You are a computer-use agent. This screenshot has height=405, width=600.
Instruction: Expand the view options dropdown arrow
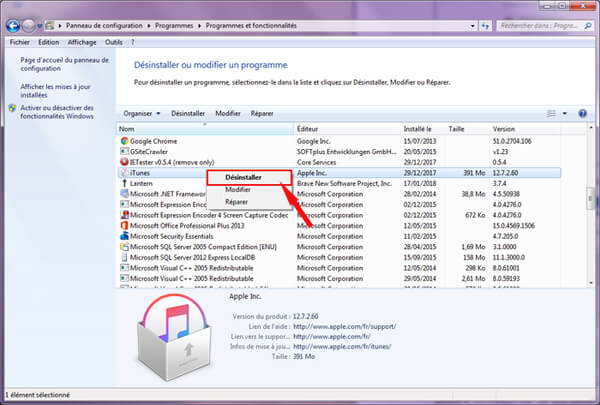click(x=565, y=114)
